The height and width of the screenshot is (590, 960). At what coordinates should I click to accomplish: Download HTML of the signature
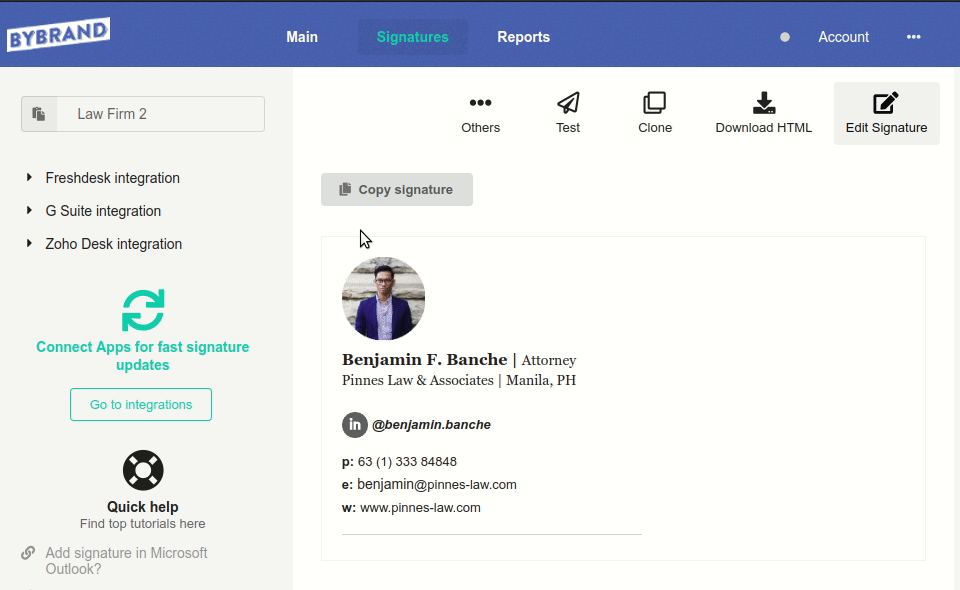coord(763,113)
